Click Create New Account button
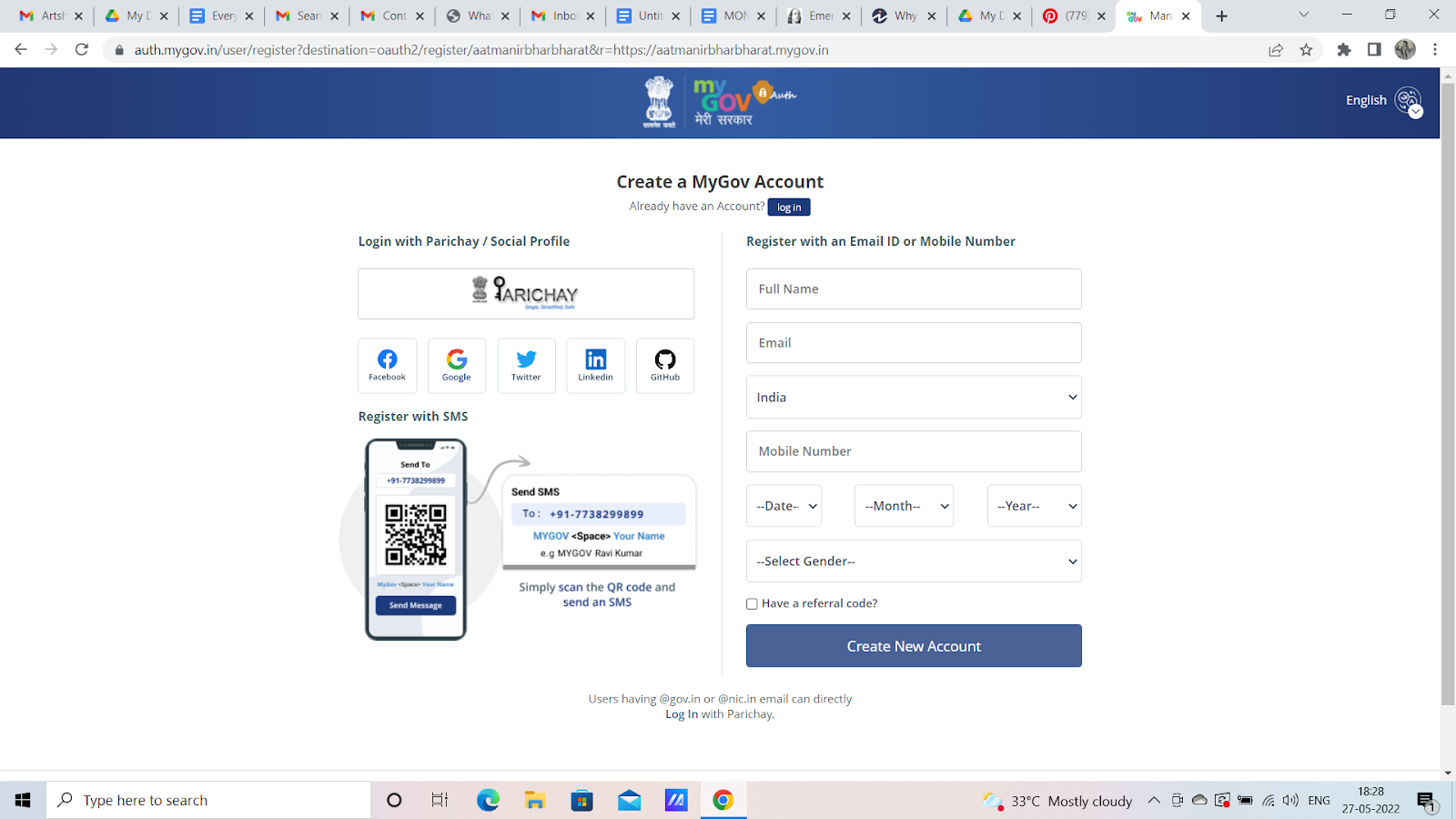 click(x=914, y=646)
